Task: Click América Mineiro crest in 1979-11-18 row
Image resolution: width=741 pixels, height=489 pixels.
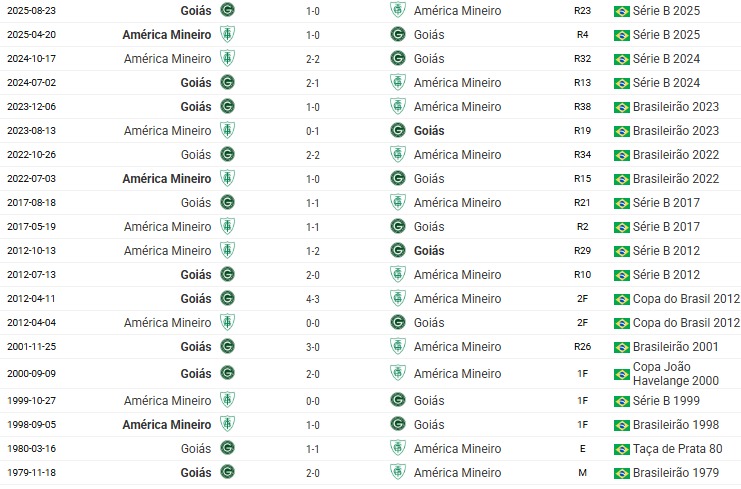Action: click(398, 473)
